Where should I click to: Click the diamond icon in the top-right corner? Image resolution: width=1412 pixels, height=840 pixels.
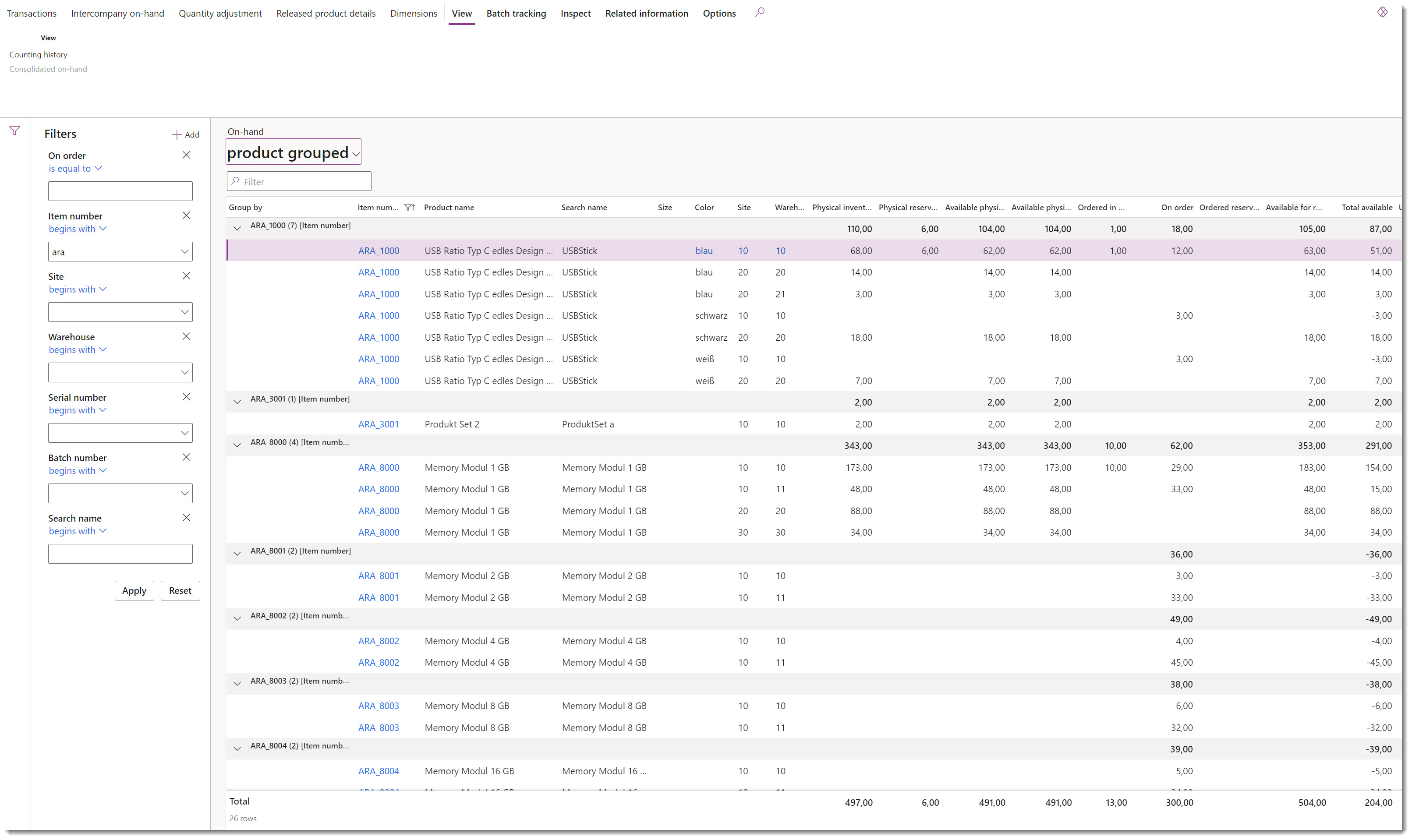click(x=1383, y=12)
